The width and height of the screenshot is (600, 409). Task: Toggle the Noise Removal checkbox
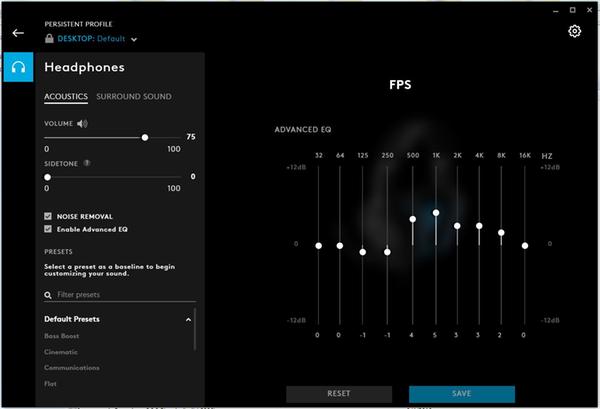[48, 216]
